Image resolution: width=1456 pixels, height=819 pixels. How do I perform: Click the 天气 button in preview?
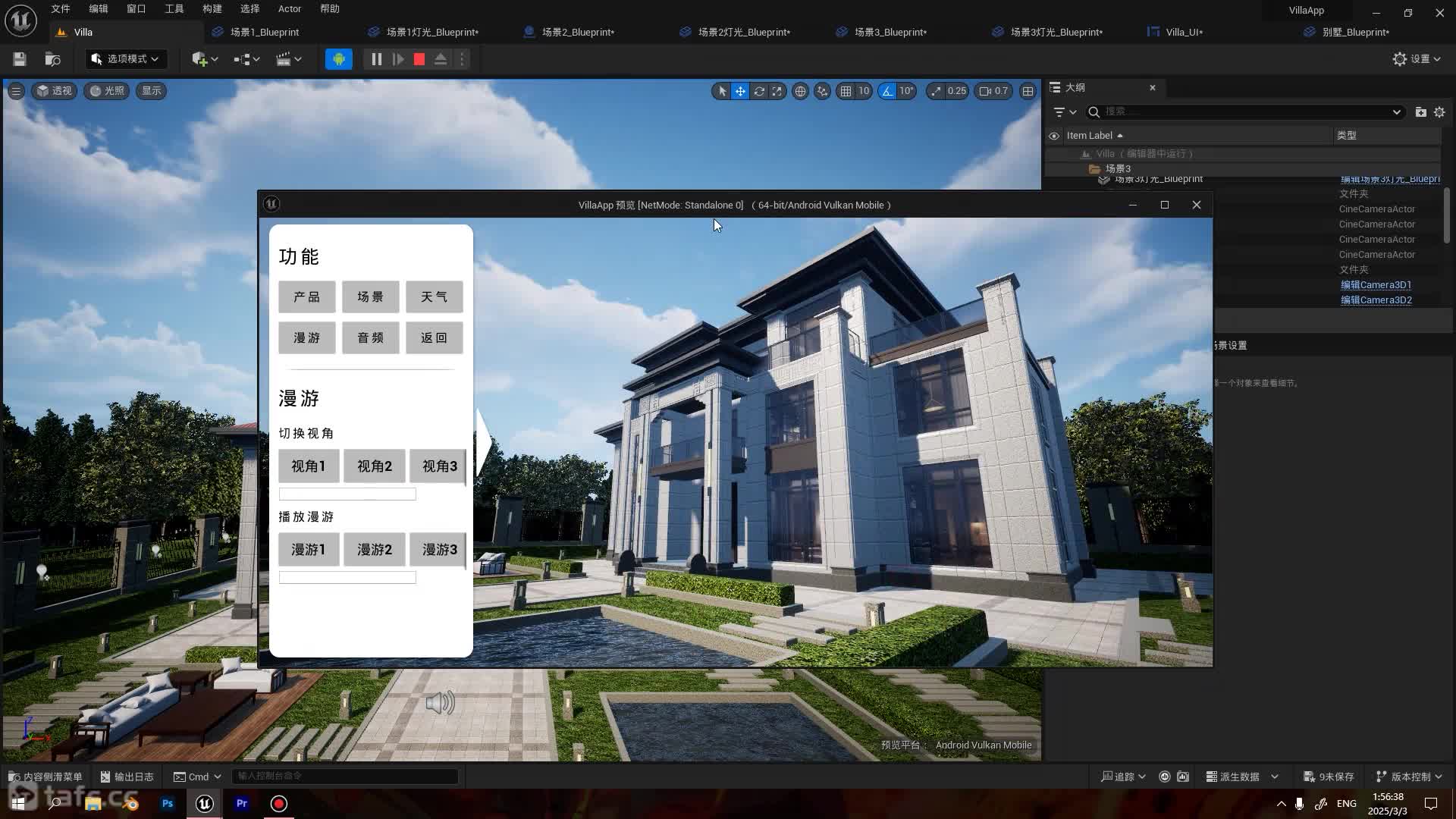[435, 297]
